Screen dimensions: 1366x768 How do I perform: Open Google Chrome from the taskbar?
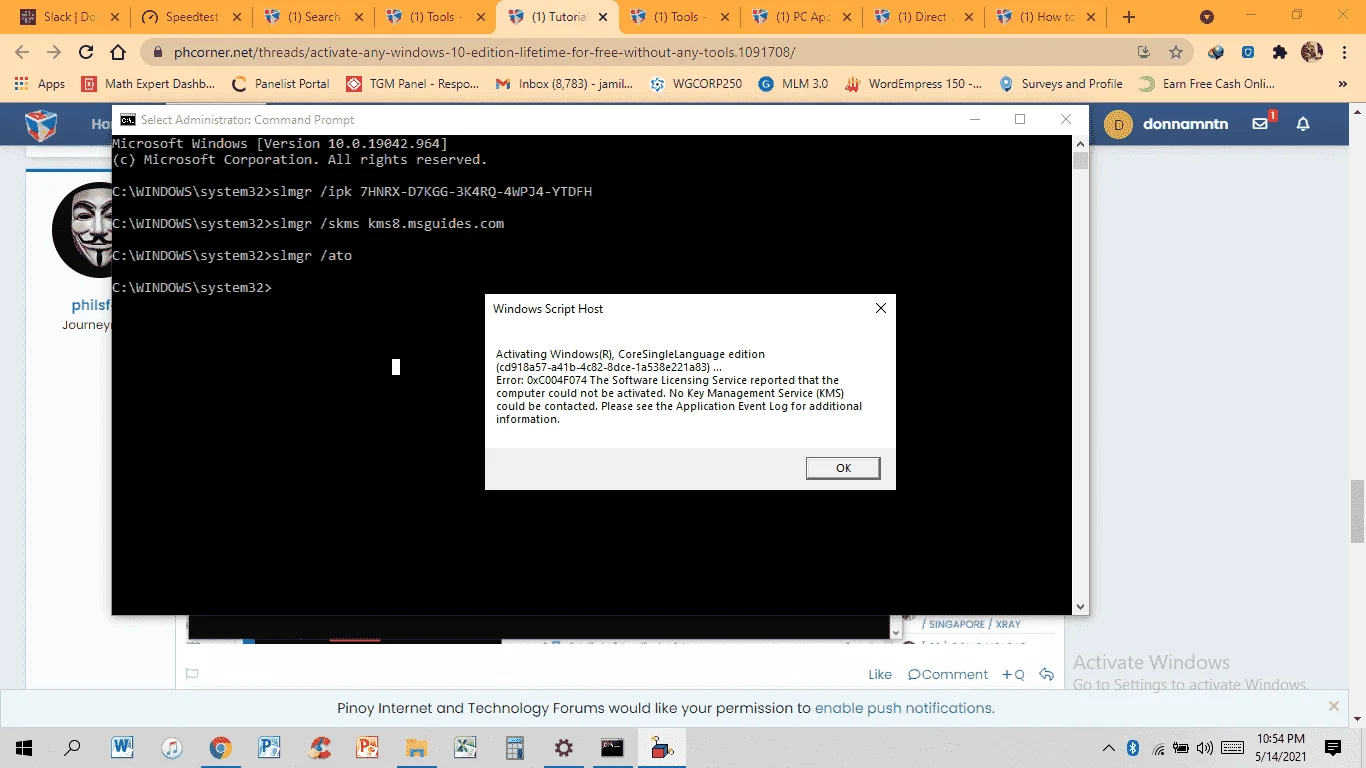[x=220, y=747]
